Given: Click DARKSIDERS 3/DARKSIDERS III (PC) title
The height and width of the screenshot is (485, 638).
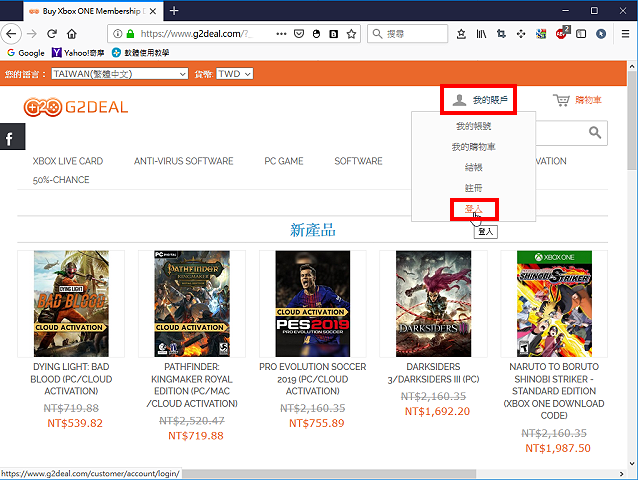Looking at the screenshot, I should coord(433,373).
